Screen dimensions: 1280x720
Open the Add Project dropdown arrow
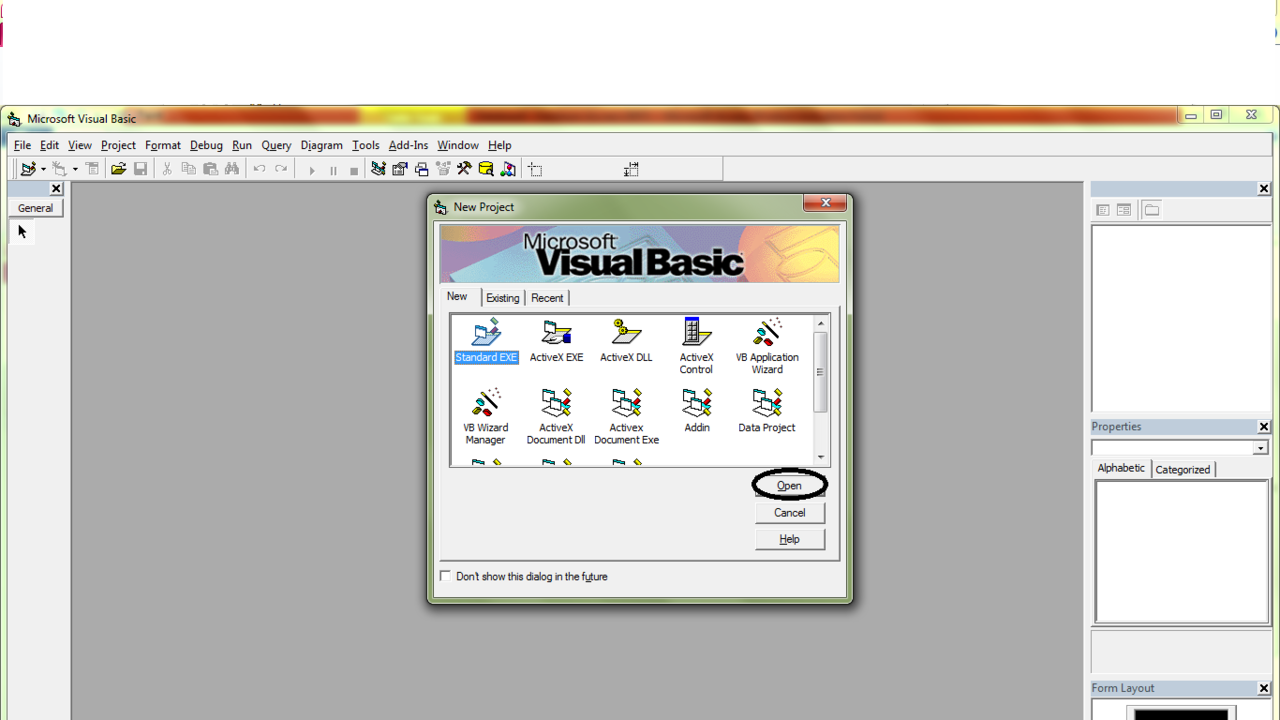point(43,170)
